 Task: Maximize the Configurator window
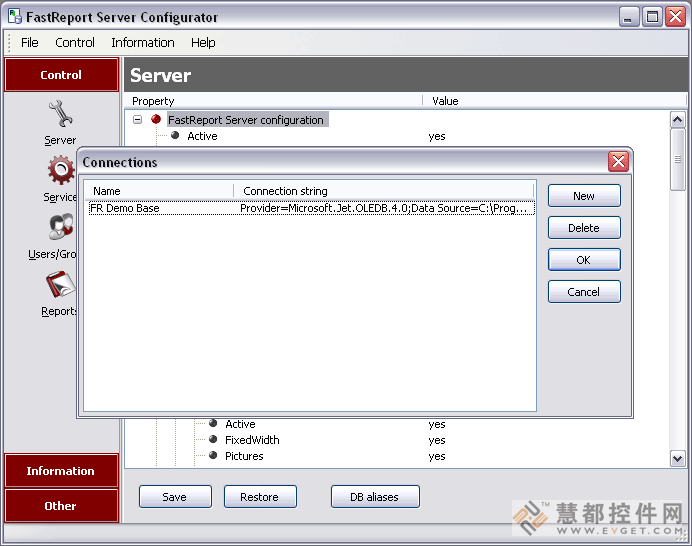652,17
